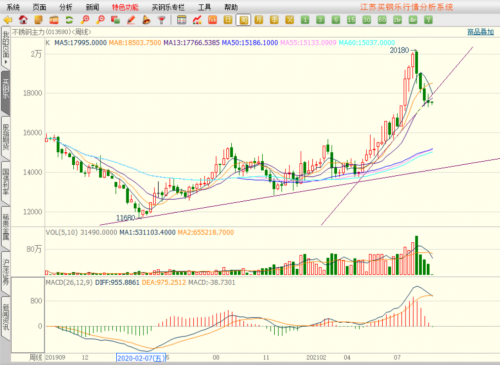Open the red line chart icon
This screenshot has height=365, width=500.
(197, 20)
